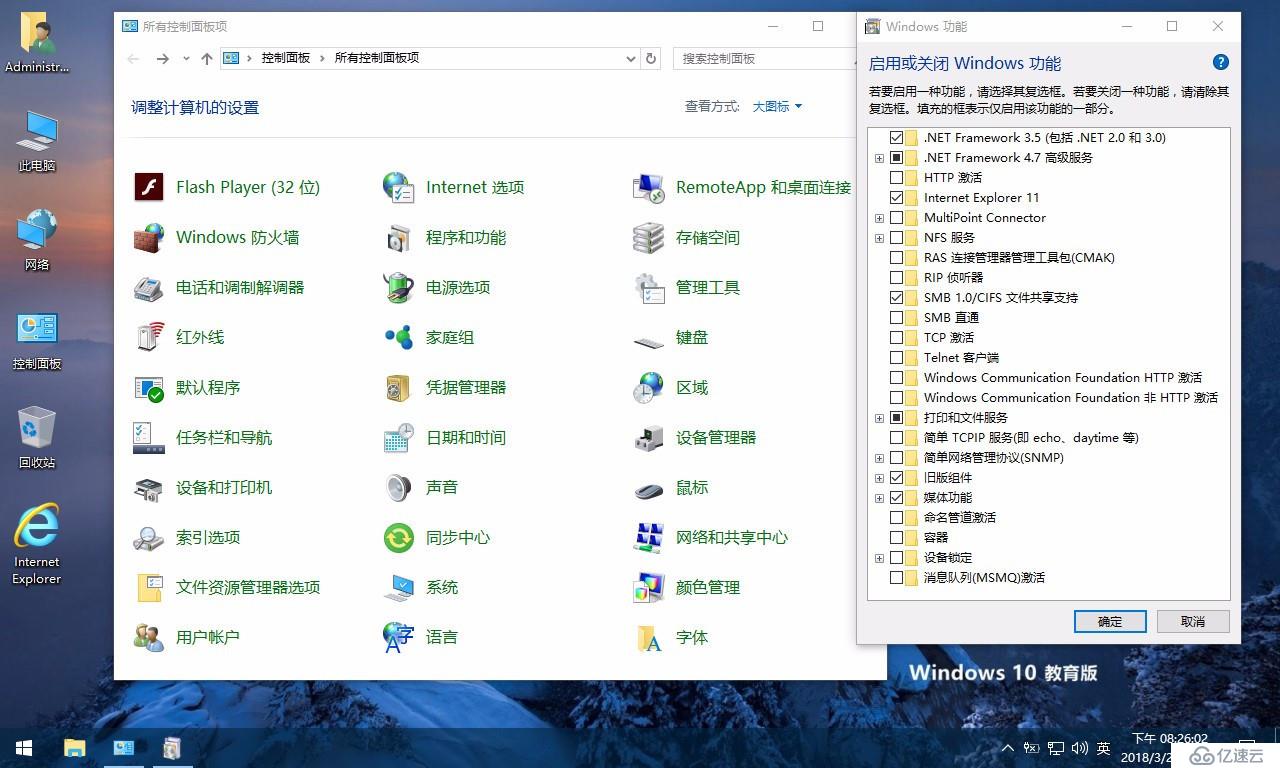Open 声音 speaker icon
This screenshot has height=768, width=1280.
click(399, 487)
